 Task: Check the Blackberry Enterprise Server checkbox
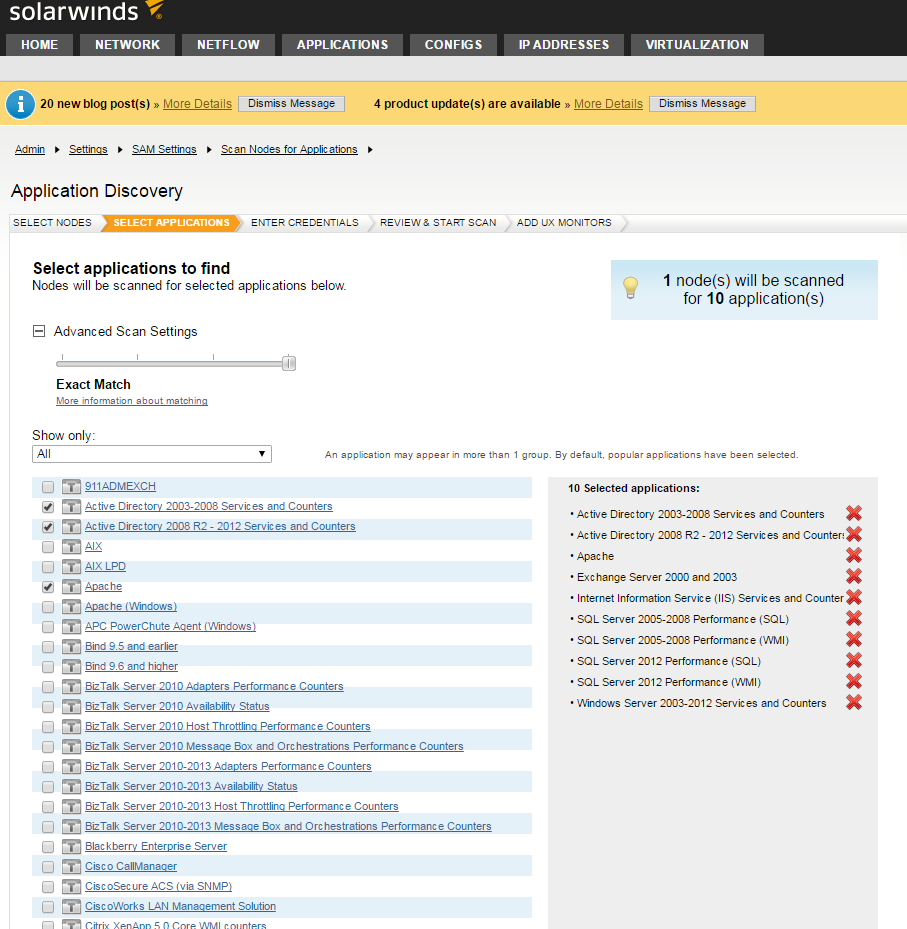pos(48,847)
